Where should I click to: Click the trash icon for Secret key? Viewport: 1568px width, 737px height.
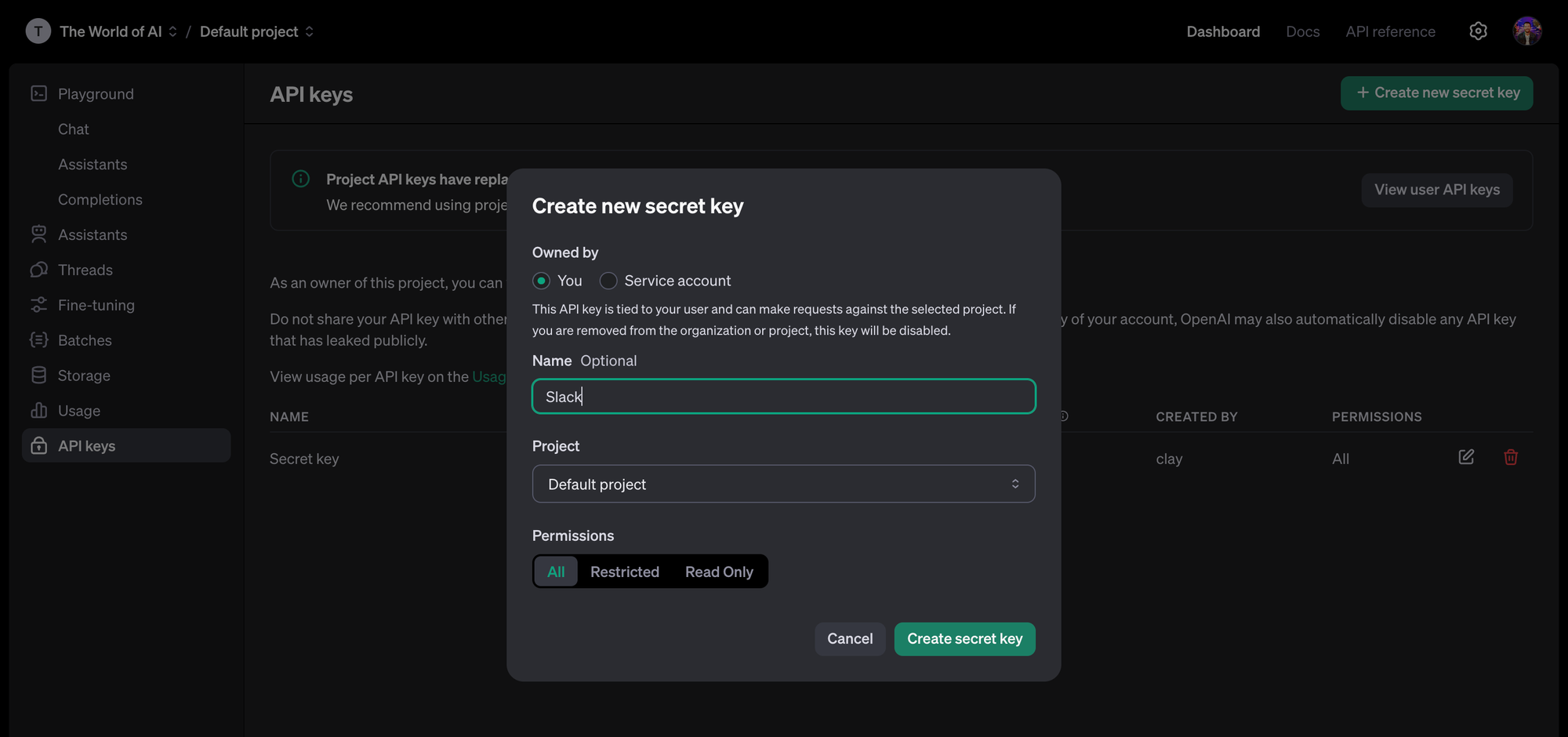click(1510, 457)
